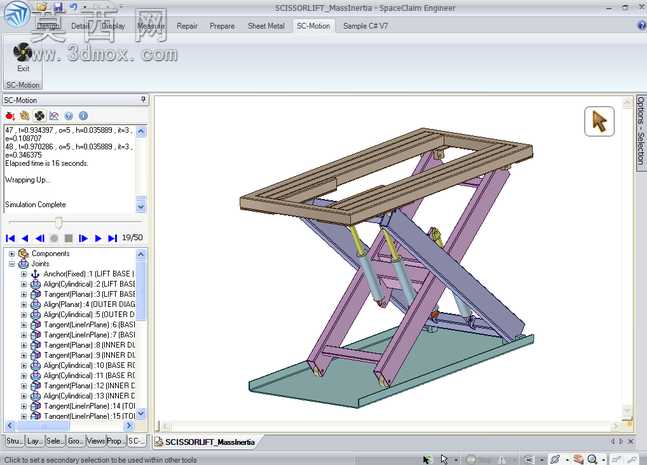Screen dimensions: 647x465
Task: Jump to first animation frame
Action: tap(10, 238)
